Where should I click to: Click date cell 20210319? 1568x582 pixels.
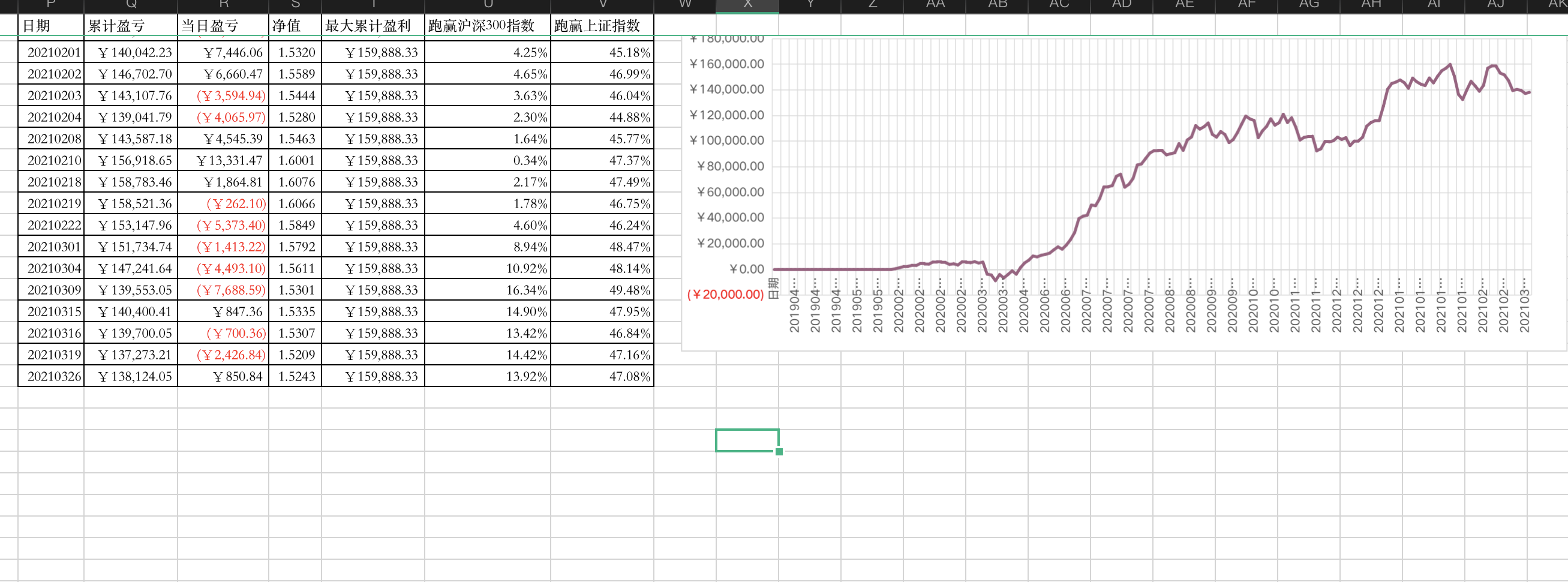pos(51,355)
